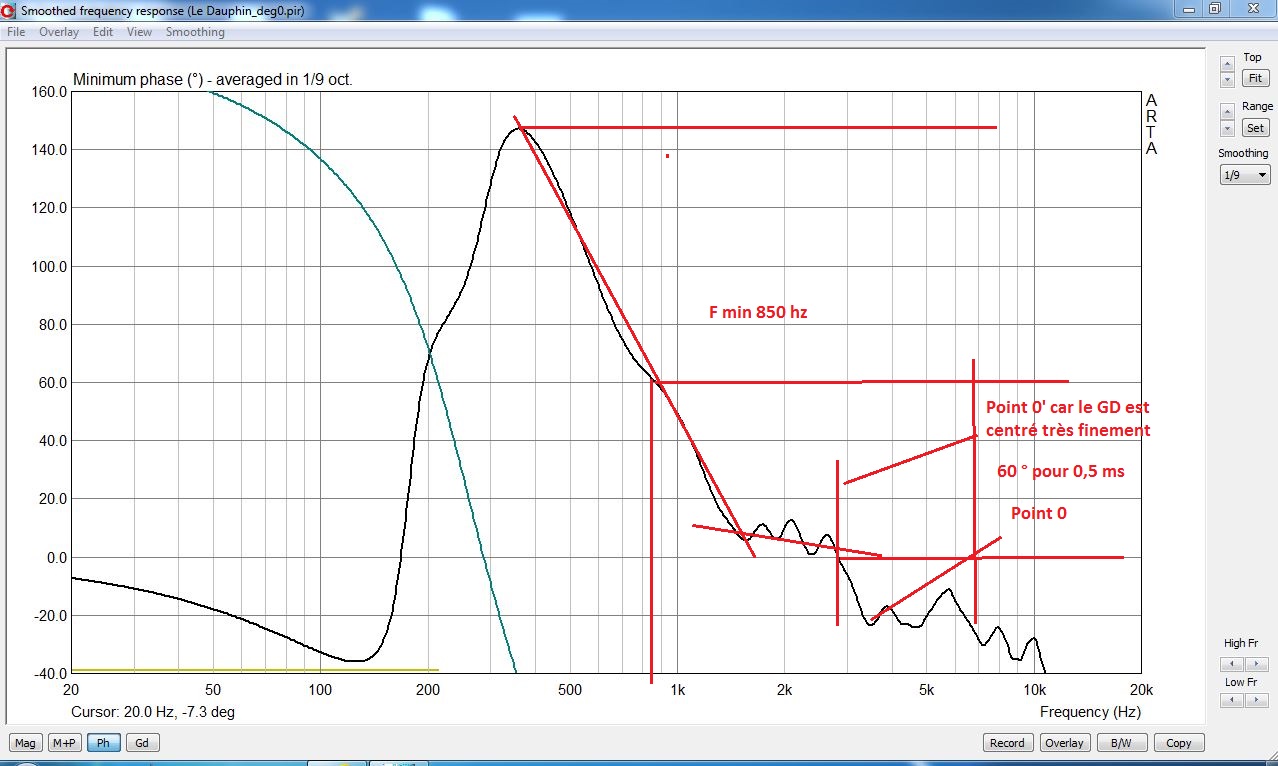This screenshot has height=766, width=1278.
Task: Switch to Gd group delay view
Action: coord(142,743)
